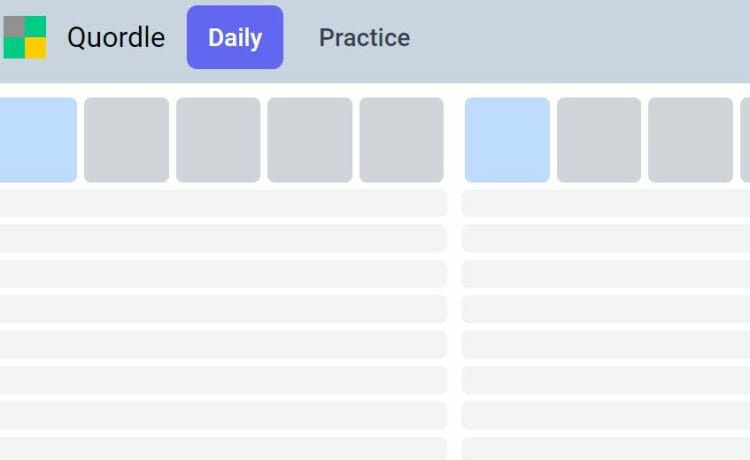750x460 pixels.
Task: Select third cell in left board's active row
Action: click(218, 140)
